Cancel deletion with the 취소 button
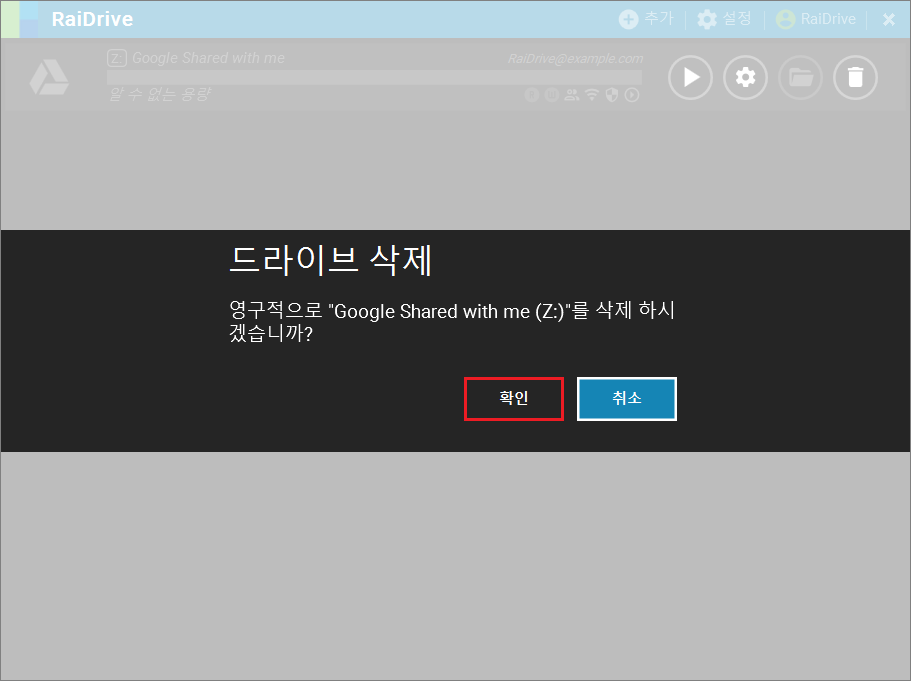The image size is (911, 681). pos(626,399)
